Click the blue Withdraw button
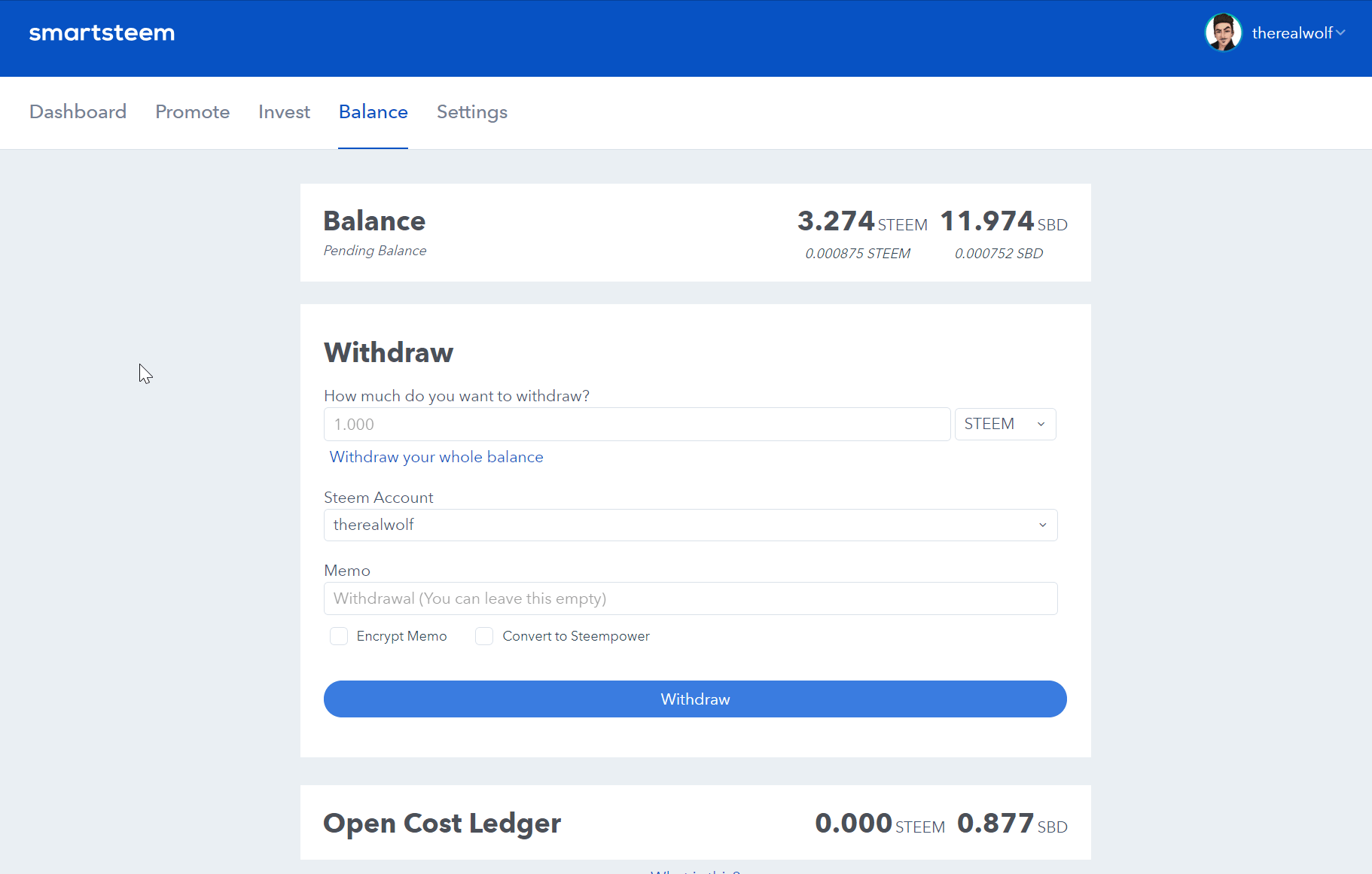 695,699
